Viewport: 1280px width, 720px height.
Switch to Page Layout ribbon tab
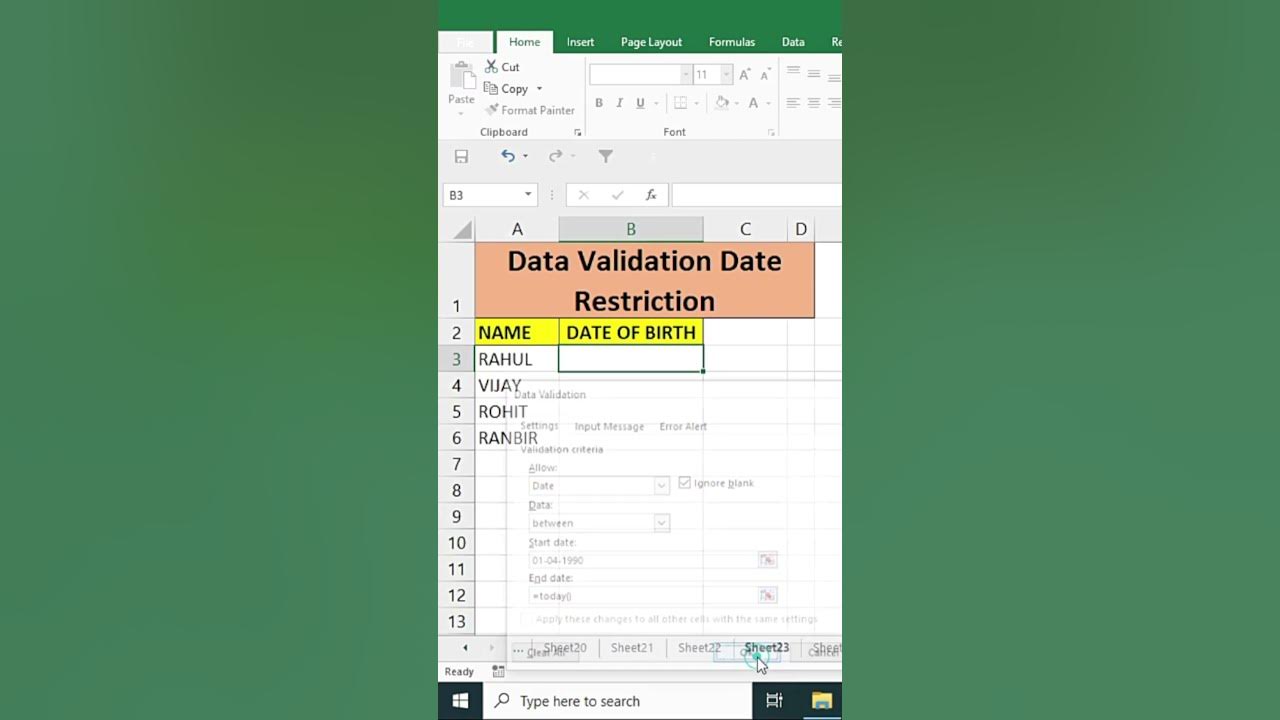tap(651, 42)
